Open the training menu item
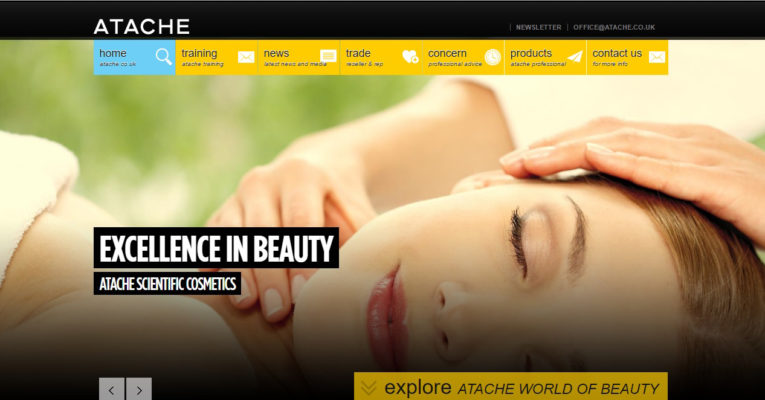The image size is (765, 400). (x=217, y=57)
